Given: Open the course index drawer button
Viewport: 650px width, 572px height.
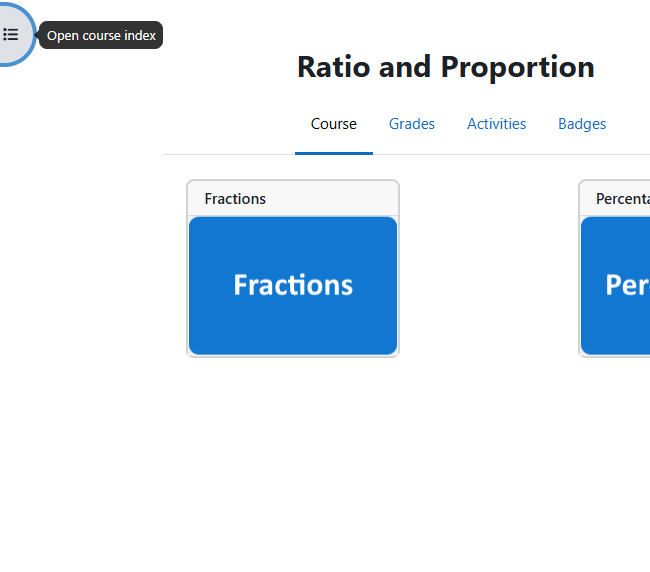Looking at the screenshot, I should pyautogui.click(x=12, y=34).
